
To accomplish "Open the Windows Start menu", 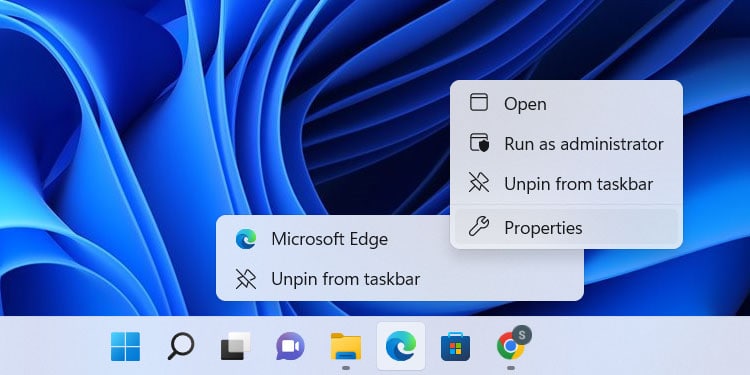I will coord(125,346).
